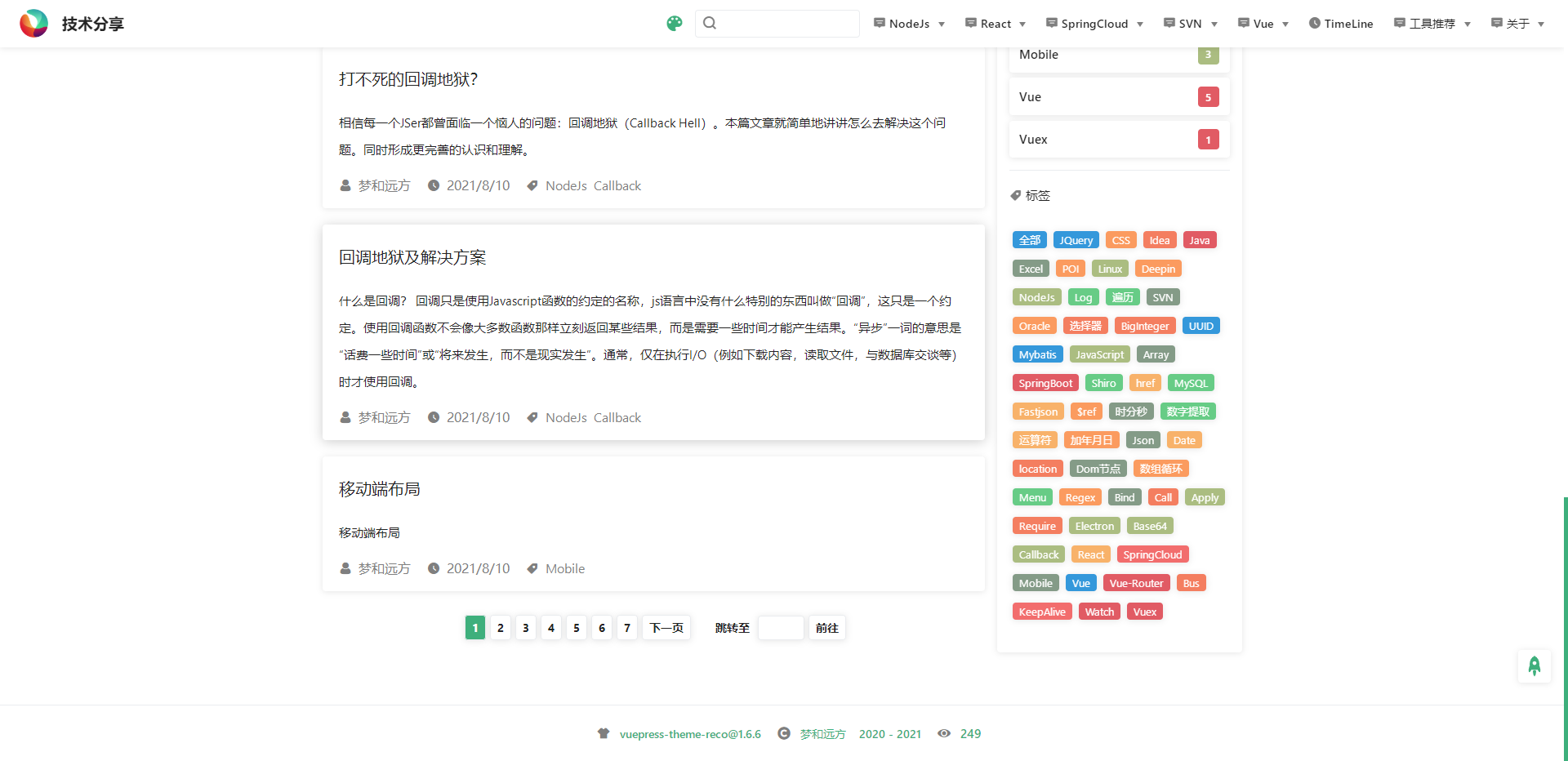
Task: Click the tag icon beside 标签 heading
Action: coord(1016,195)
